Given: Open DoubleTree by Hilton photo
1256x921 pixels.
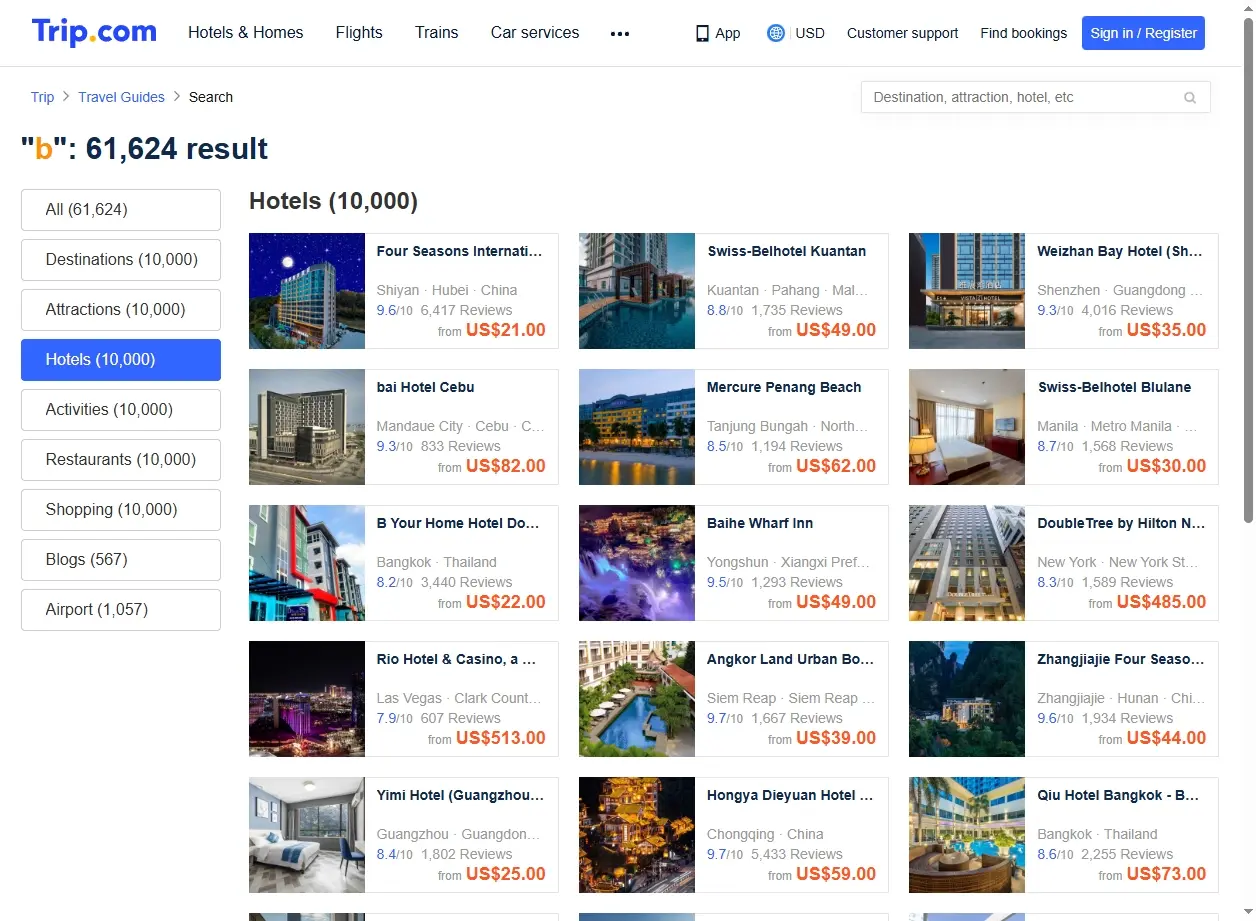Looking at the screenshot, I should 967,563.
